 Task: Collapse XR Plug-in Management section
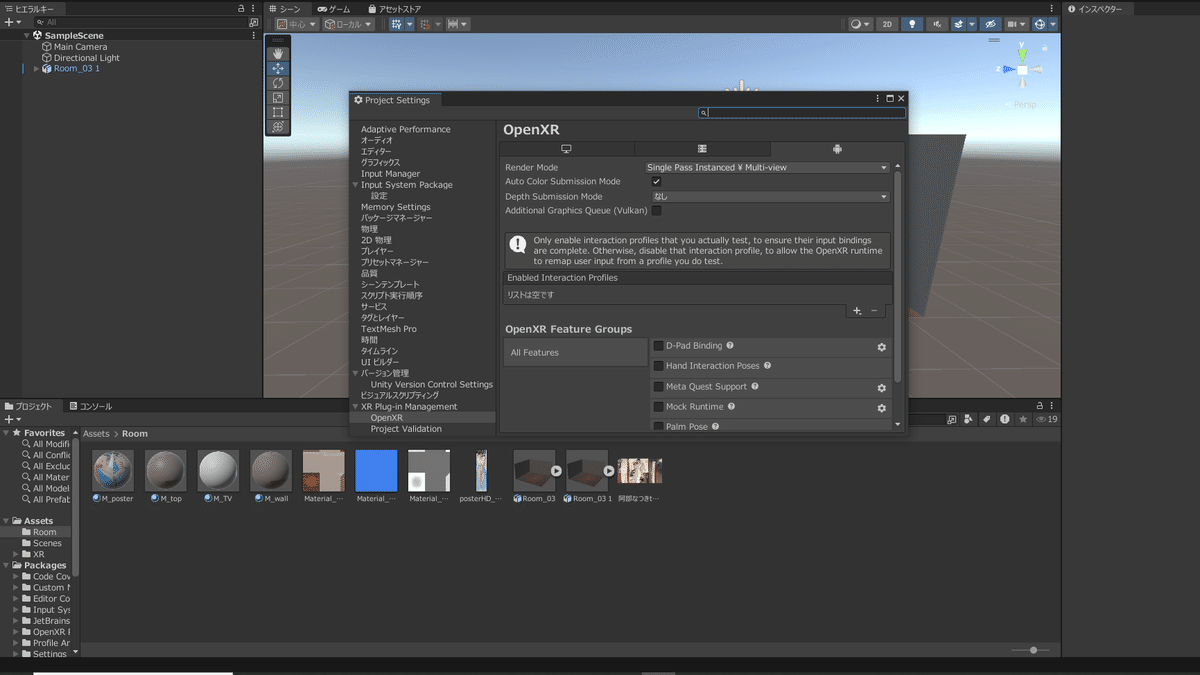coord(355,407)
